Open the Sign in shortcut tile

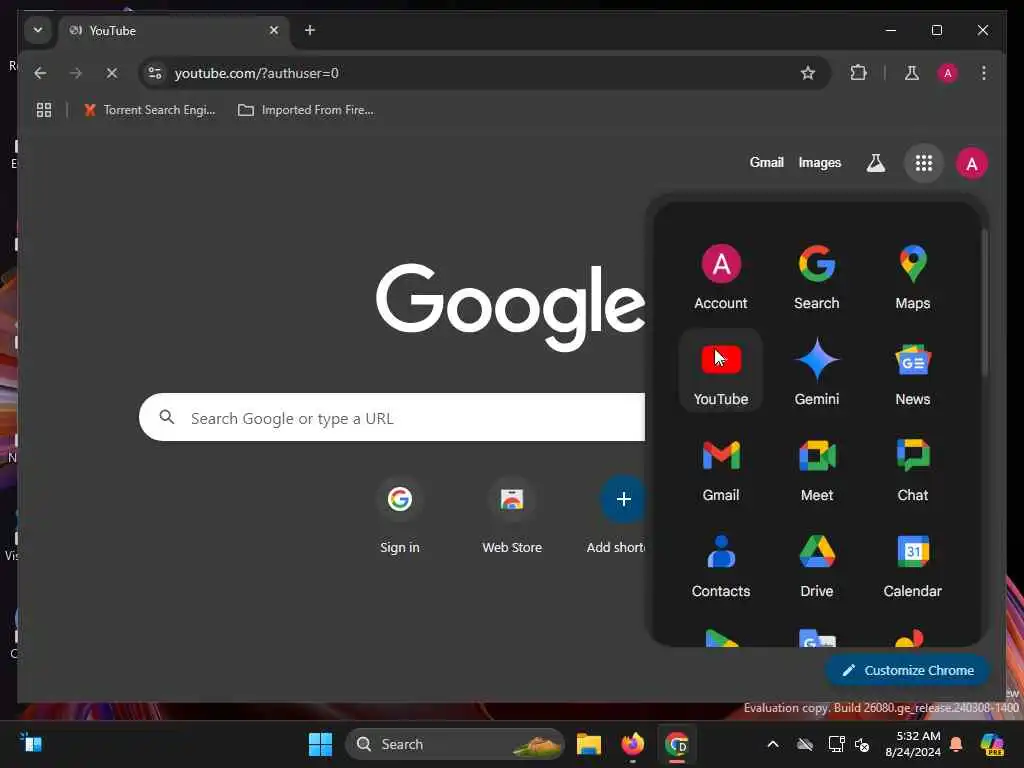pos(400,516)
